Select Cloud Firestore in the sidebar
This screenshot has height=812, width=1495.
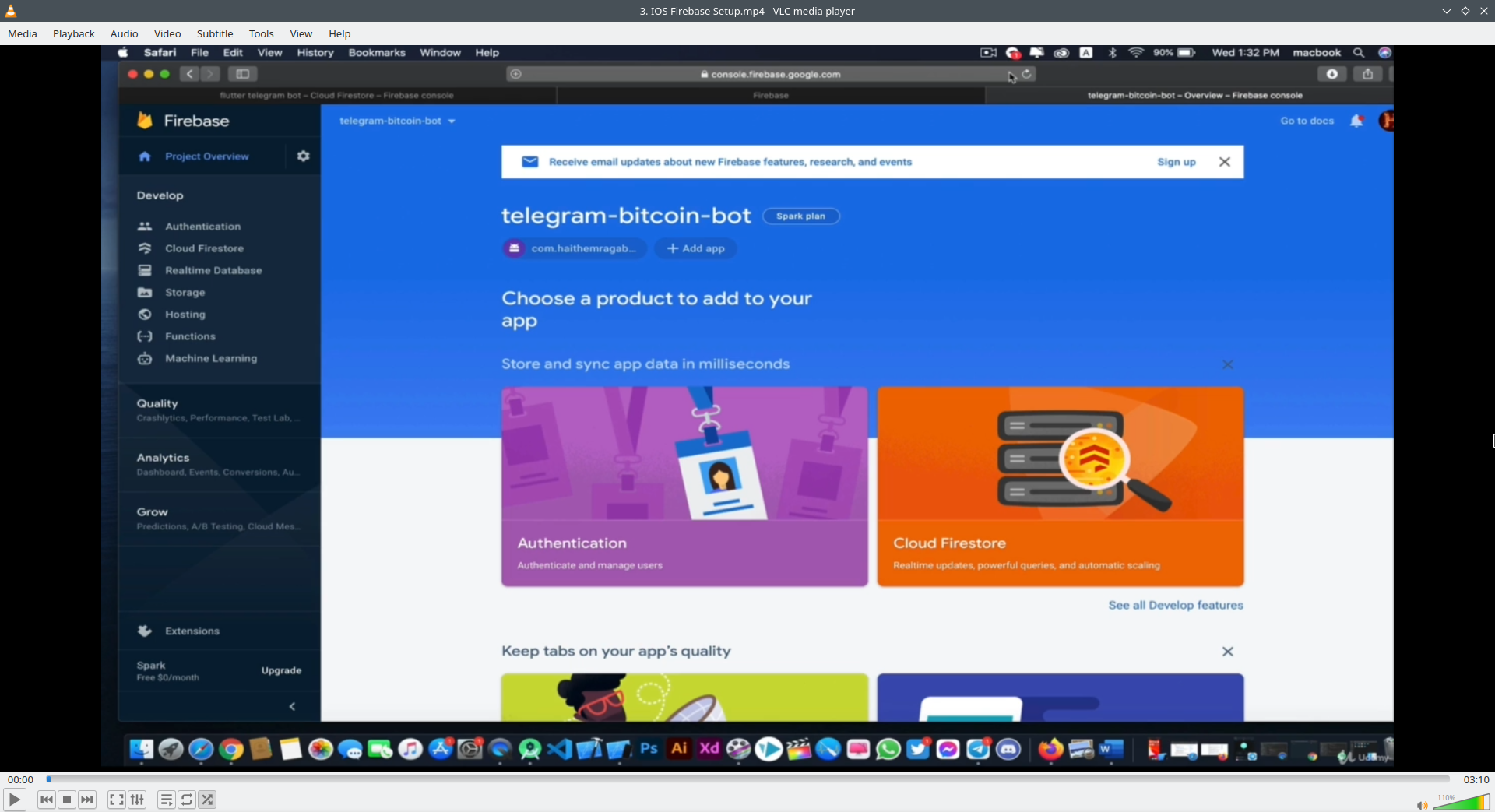tap(204, 248)
